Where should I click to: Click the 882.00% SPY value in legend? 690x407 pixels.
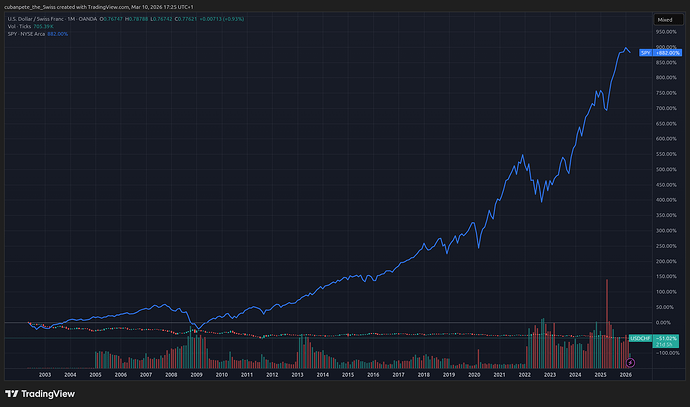tap(59, 34)
